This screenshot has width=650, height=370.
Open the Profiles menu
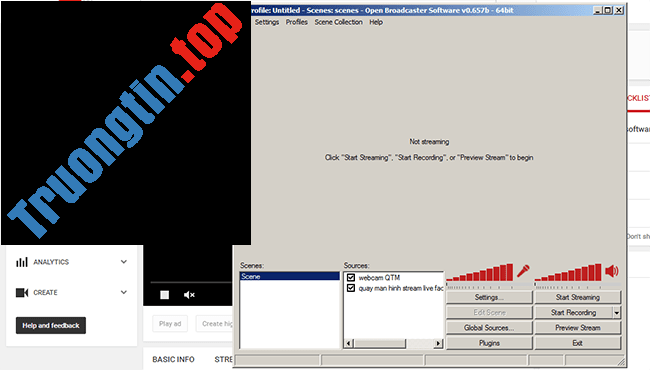point(296,22)
